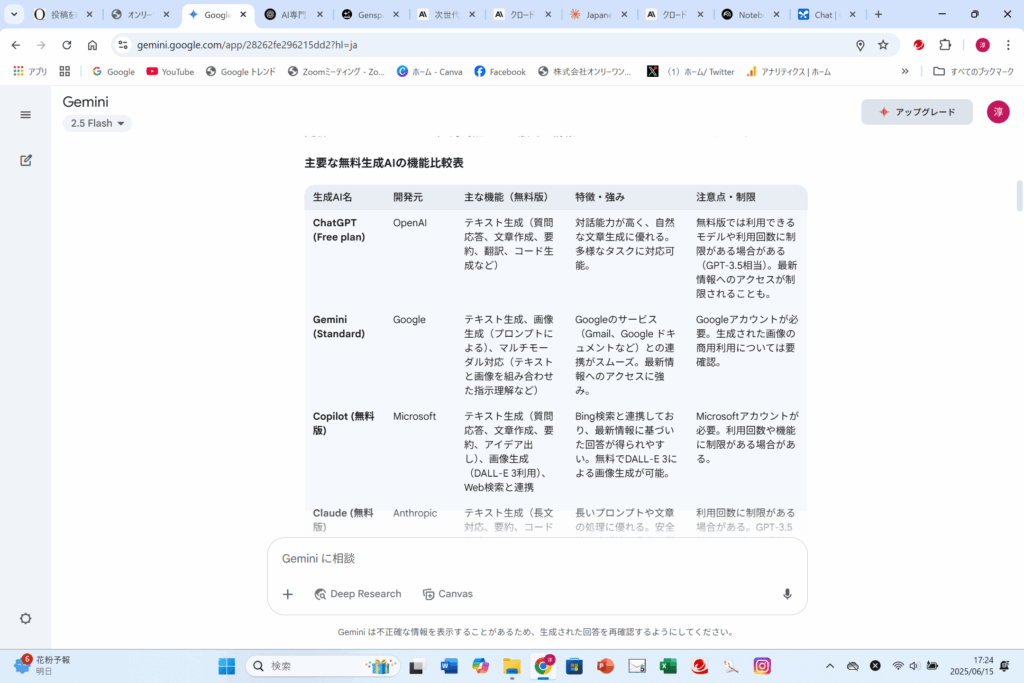Click the address bar URL

pos(247,45)
